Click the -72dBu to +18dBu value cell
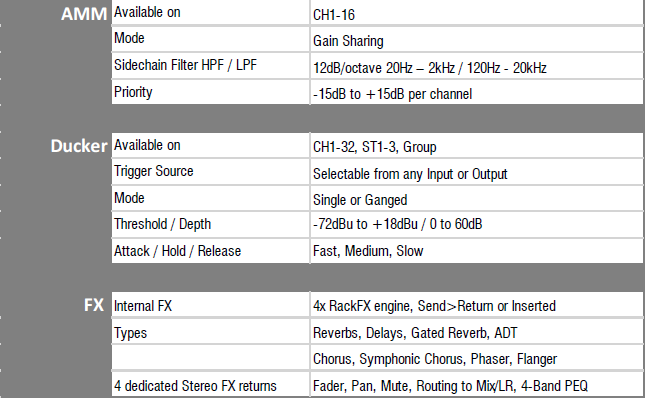Screen dimensions: 645x398 pyautogui.click(x=477, y=225)
